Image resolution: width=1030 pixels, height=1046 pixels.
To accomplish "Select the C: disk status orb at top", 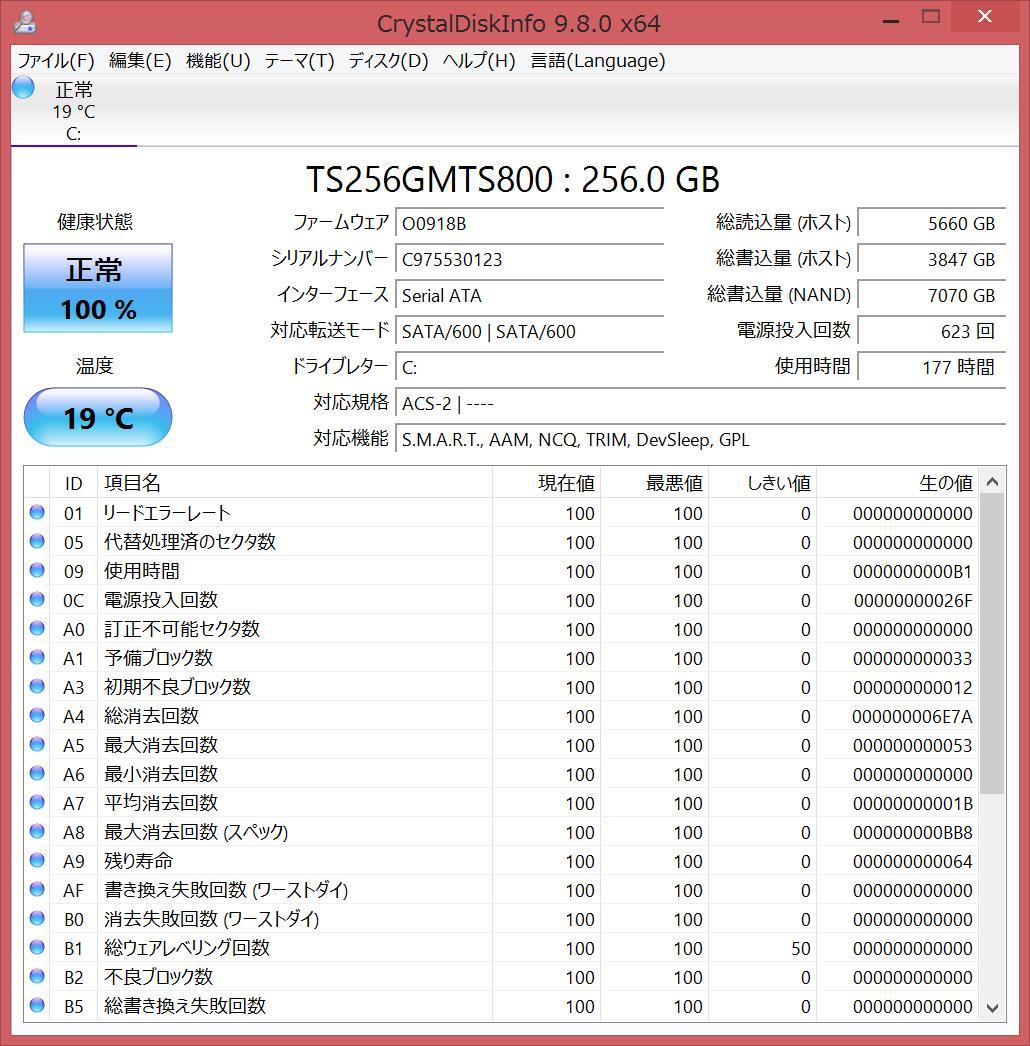I will pyautogui.click(x=23, y=87).
